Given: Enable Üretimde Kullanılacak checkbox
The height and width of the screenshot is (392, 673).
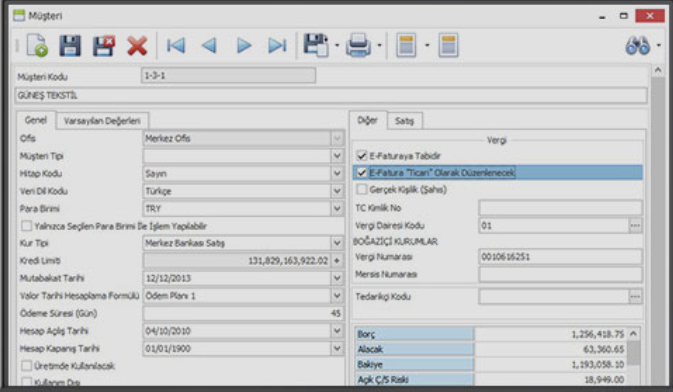Looking at the screenshot, I should point(26,366).
